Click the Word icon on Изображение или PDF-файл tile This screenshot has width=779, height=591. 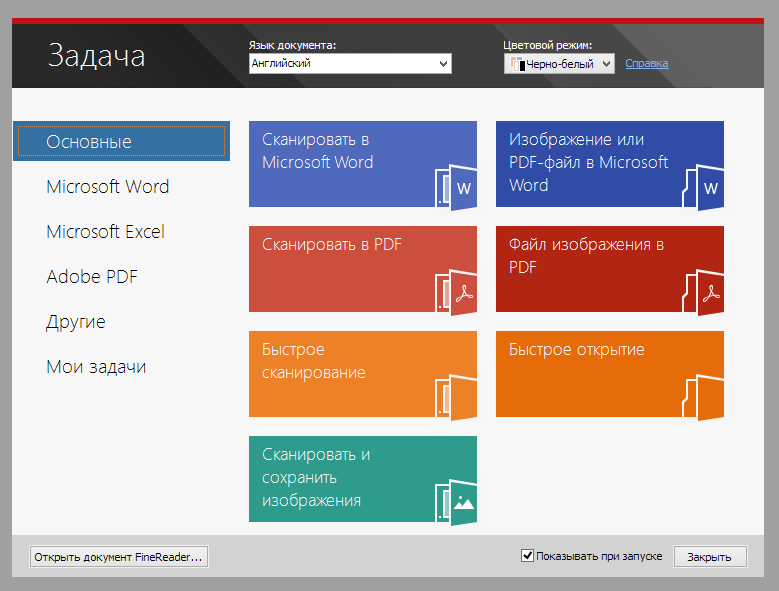pos(703,187)
